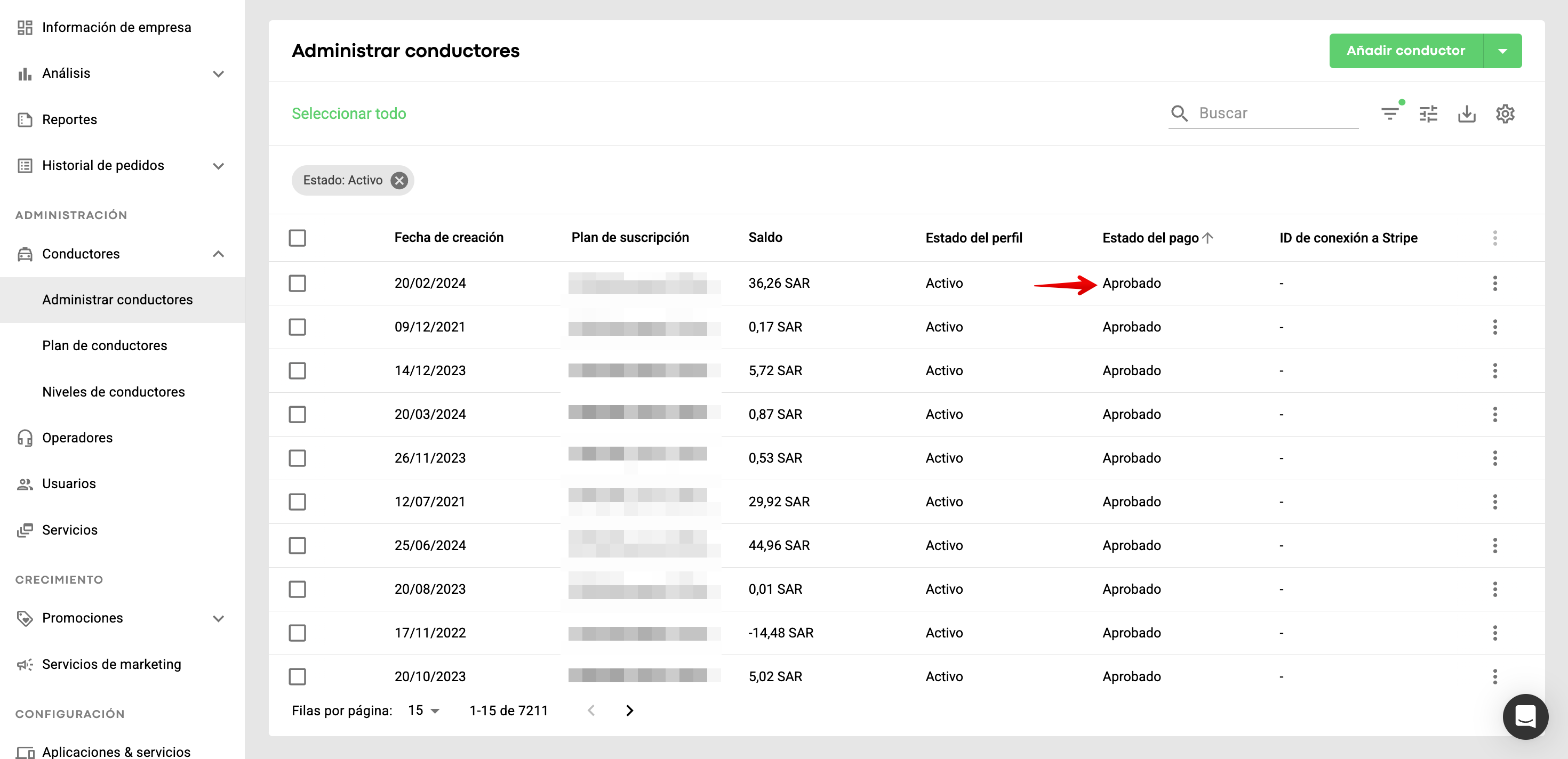Open Plan de conductores menu item

click(x=105, y=345)
